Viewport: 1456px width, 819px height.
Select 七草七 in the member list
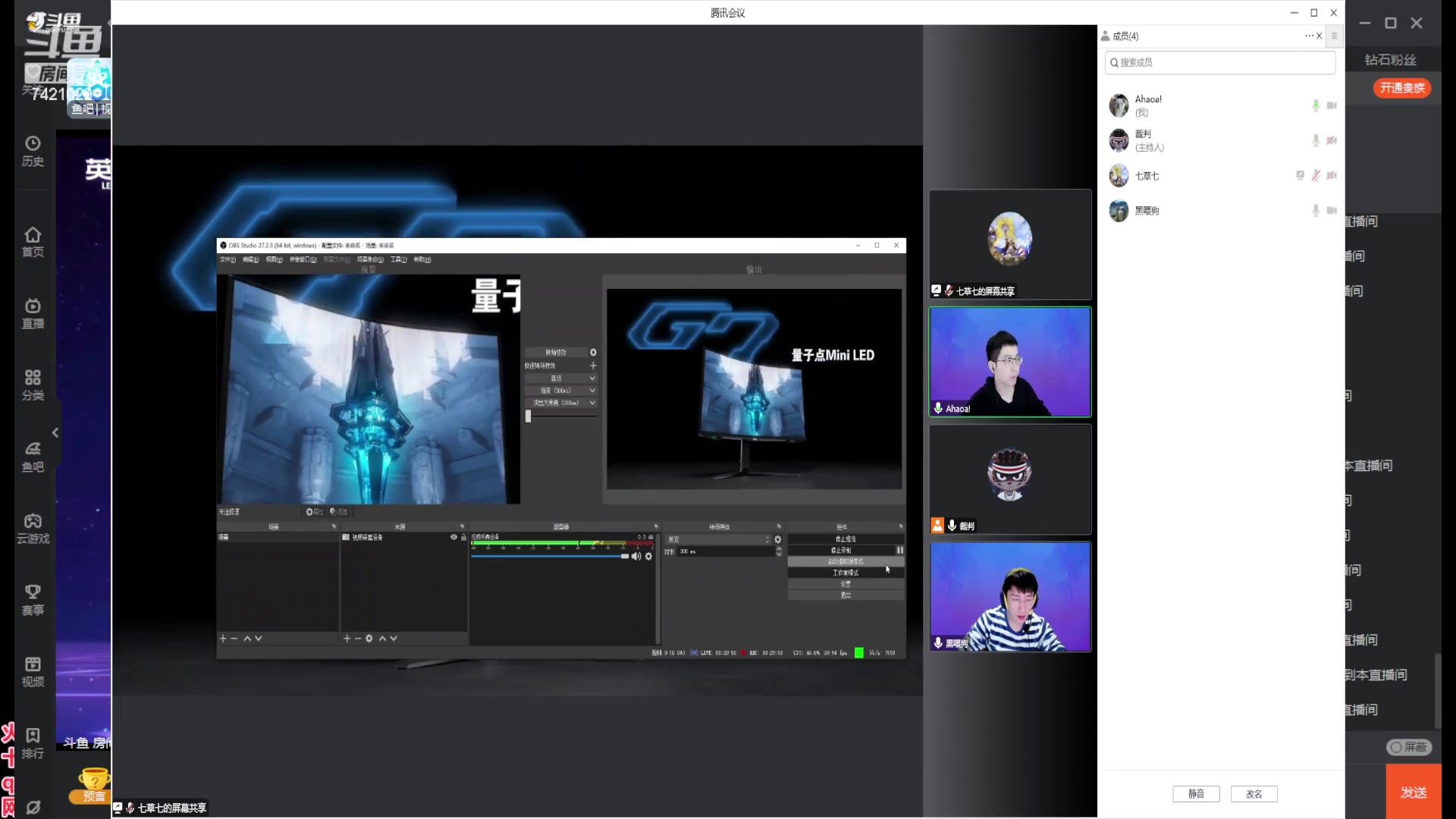pos(1220,175)
